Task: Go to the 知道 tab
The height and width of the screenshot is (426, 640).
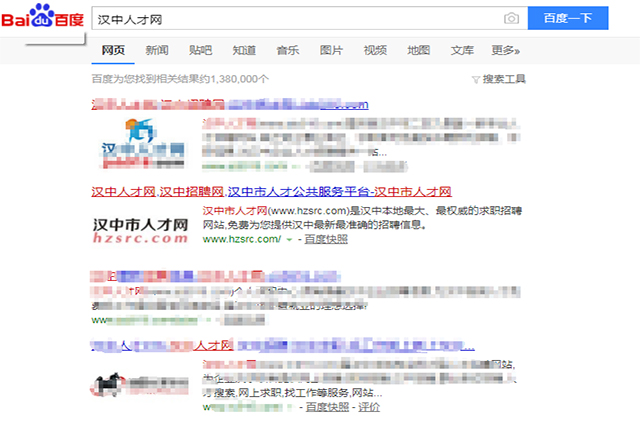Action: [244, 50]
